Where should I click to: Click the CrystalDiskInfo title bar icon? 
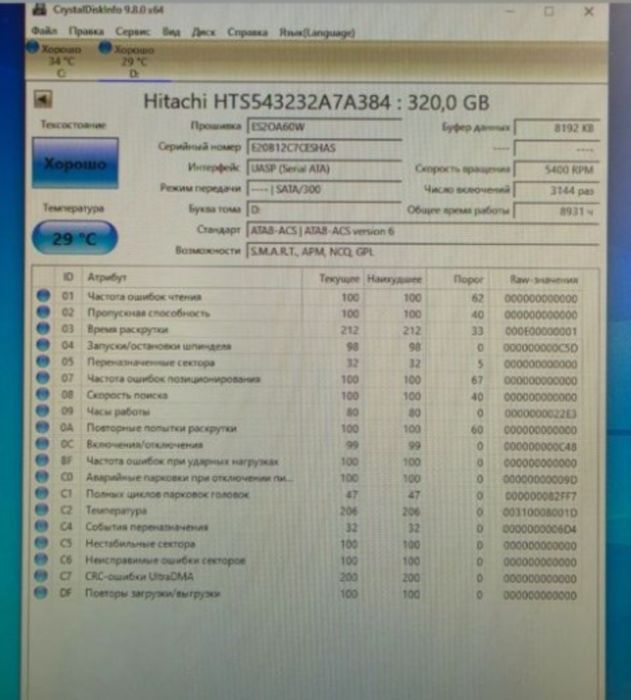click(40, 9)
